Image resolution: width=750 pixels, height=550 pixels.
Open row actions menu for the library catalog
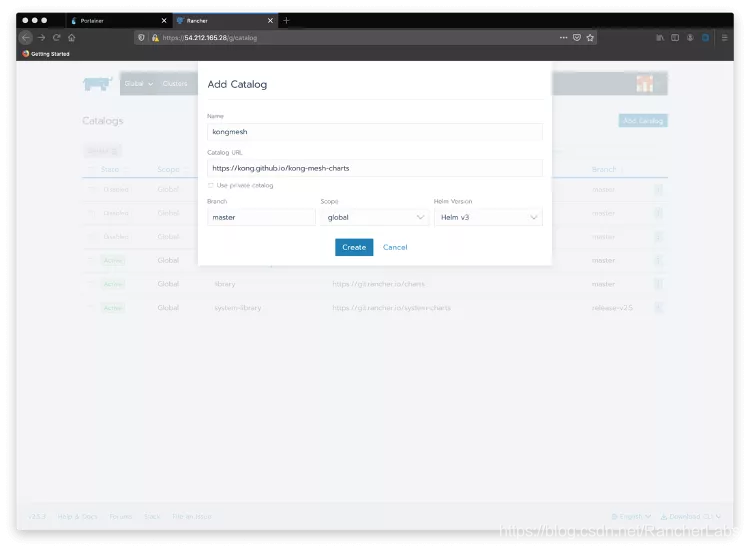click(658, 284)
